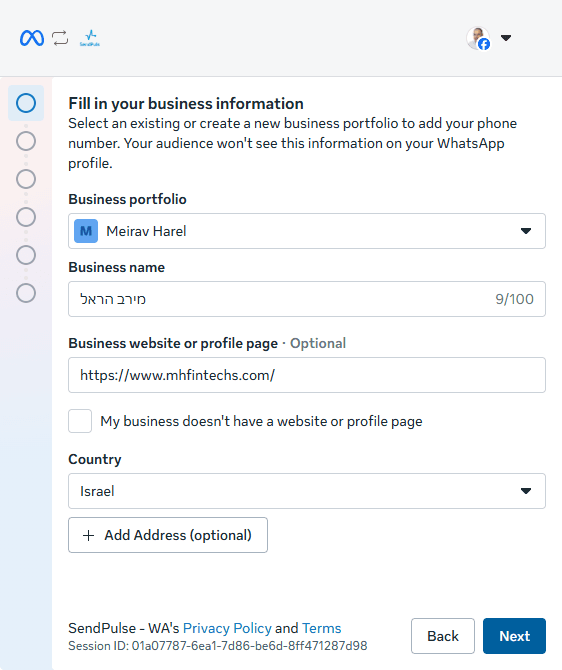Check 'My business doesn't have a website' box

pos(80,421)
